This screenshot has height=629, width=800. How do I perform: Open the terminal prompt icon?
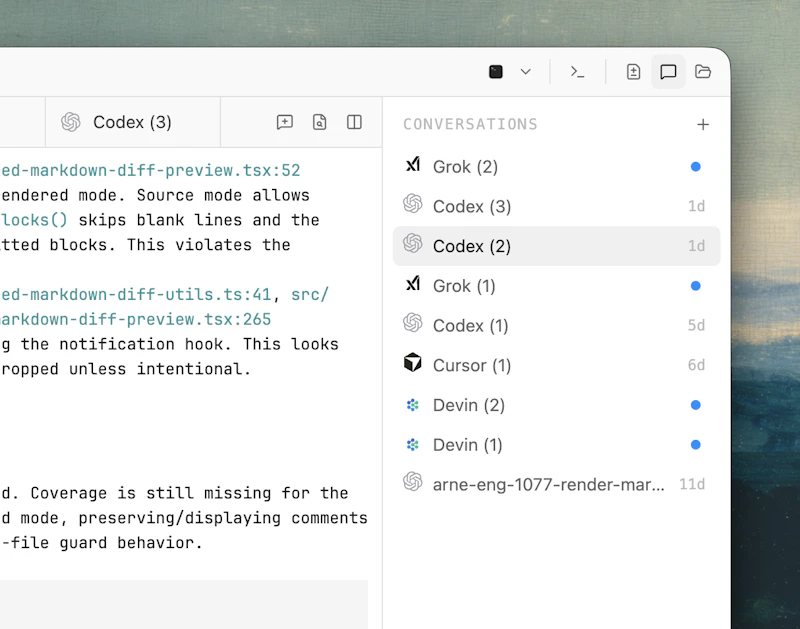pos(577,72)
